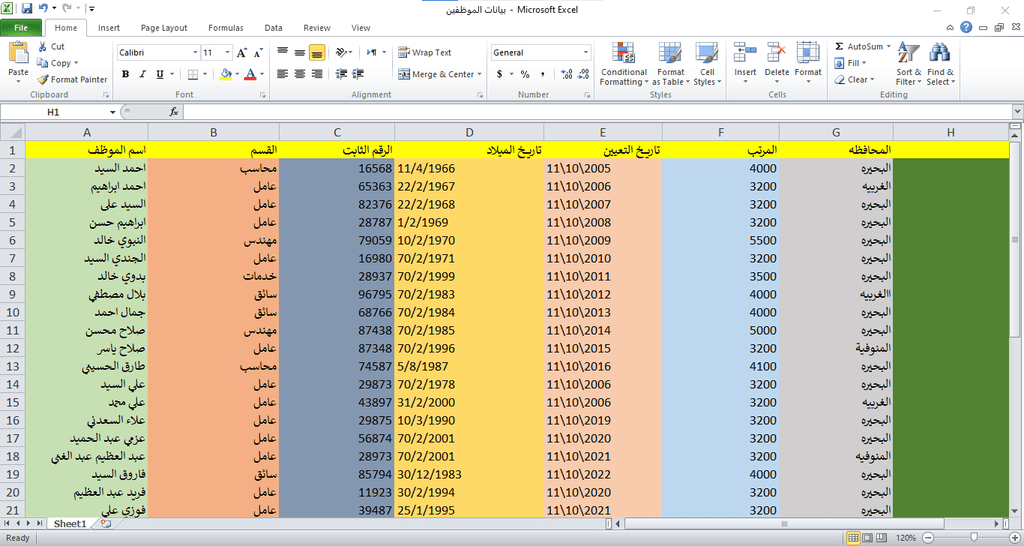Undo the last action in quick access toolbar
The height and width of the screenshot is (546, 1024).
point(43,8)
